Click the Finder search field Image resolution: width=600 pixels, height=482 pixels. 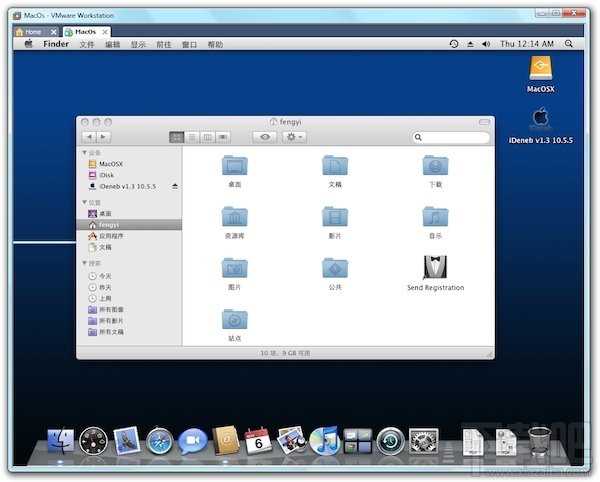point(450,137)
